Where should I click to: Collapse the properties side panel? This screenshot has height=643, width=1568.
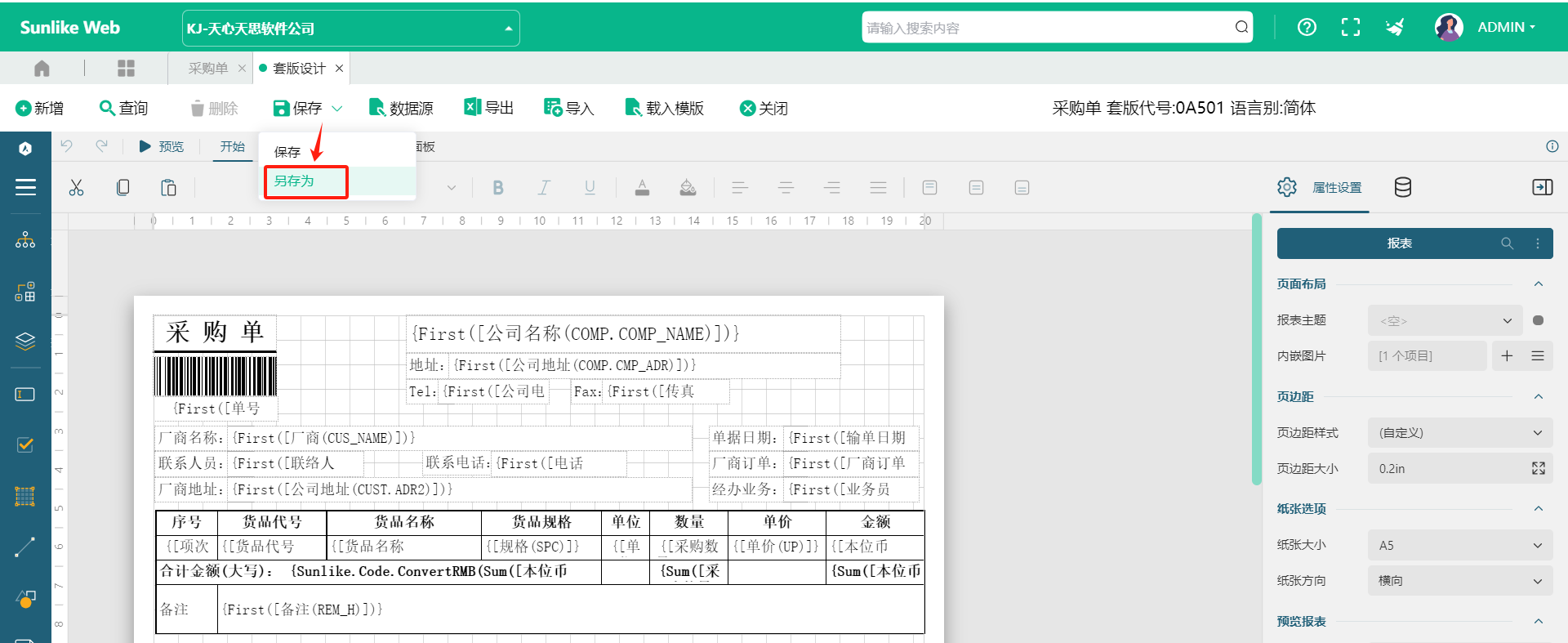[1542, 187]
